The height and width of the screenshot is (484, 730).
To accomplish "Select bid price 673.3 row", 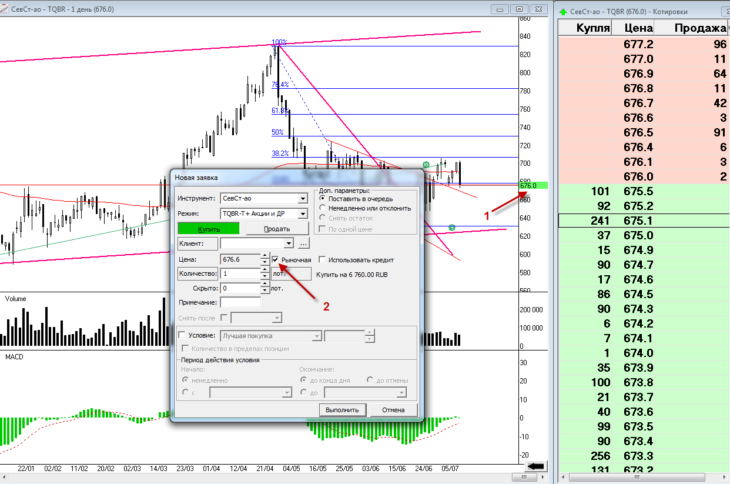I will tap(643, 456).
